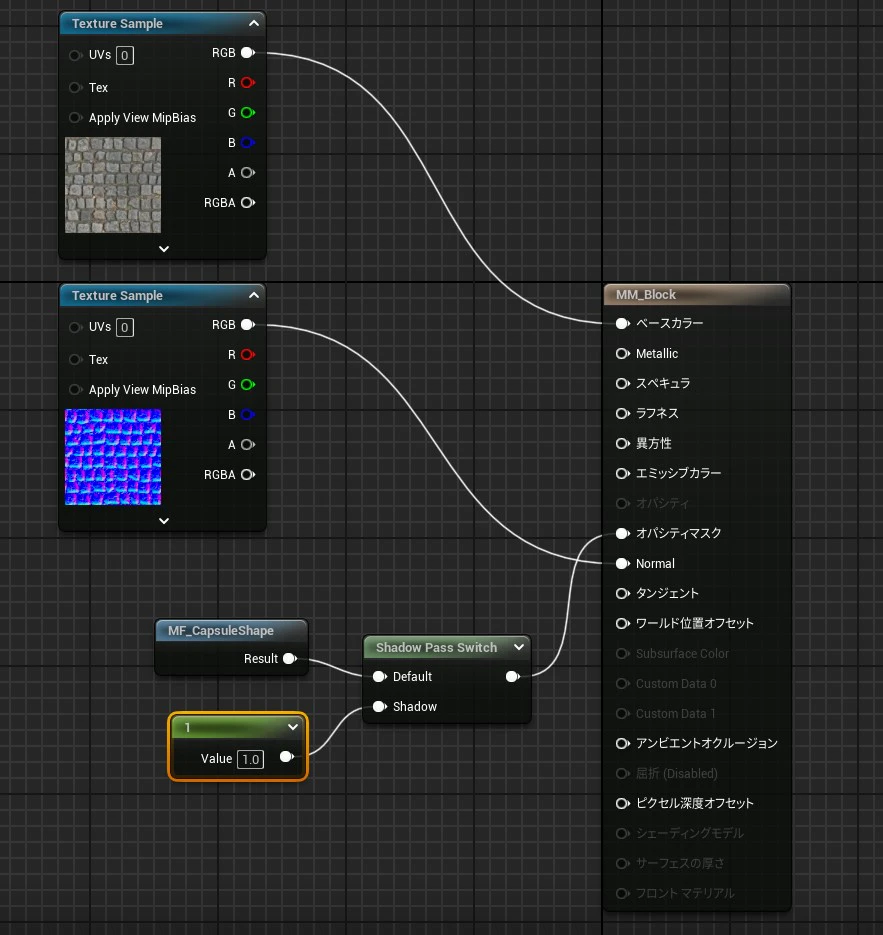
Task: Select the blue normal-map preview thumbnail
Action: 113,457
